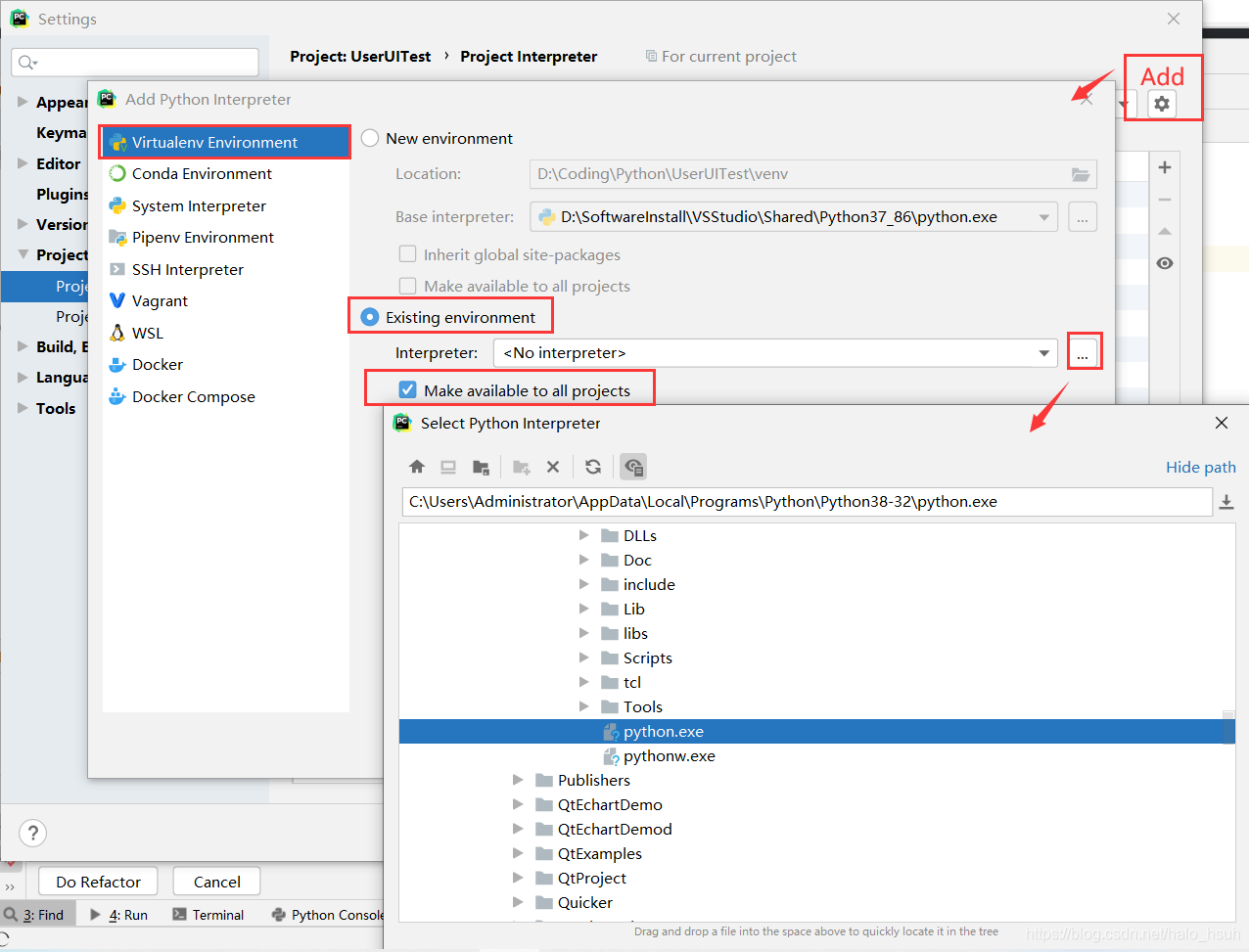The width and height of the screenshot is (1249, 952).
Task: Click the plus icon to install package
Action: point(1165,167)
